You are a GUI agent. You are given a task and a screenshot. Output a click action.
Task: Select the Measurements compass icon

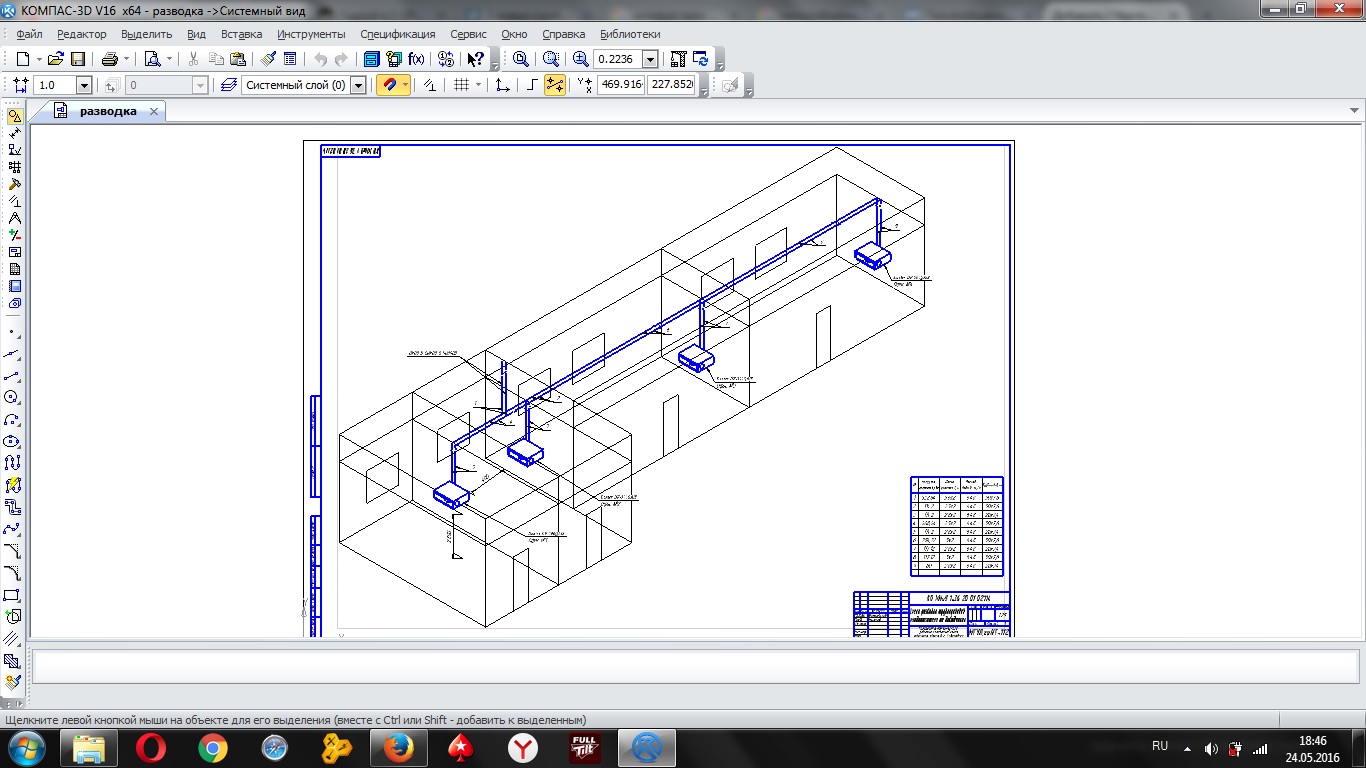14,218
